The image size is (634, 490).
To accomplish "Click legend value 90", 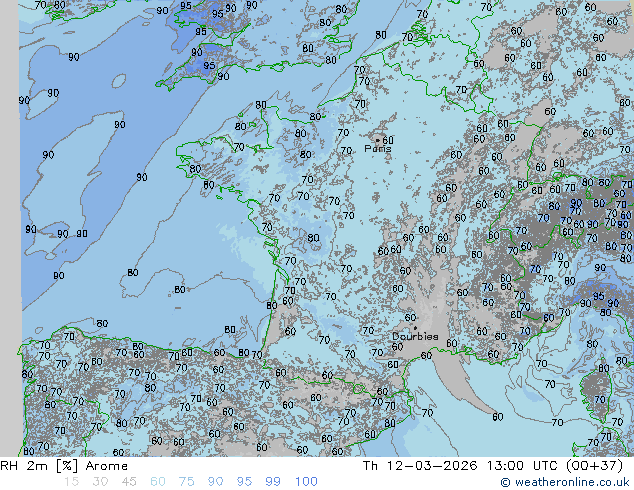I will tap(215, 482).
